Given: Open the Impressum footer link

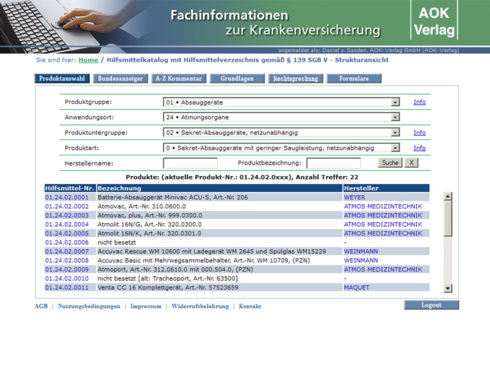Looking at the screenshot, I should click(x=146, y=306).
